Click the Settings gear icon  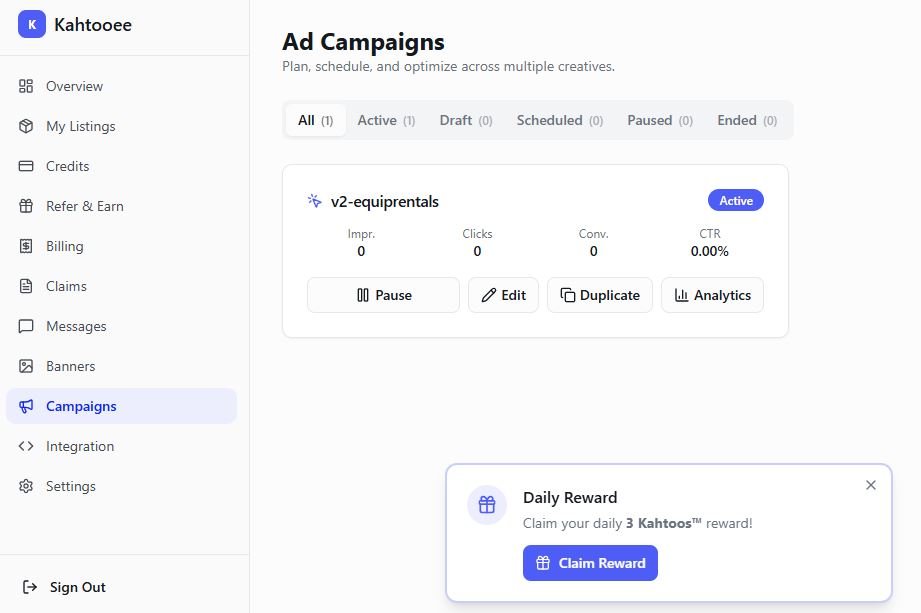pos(28,486)
